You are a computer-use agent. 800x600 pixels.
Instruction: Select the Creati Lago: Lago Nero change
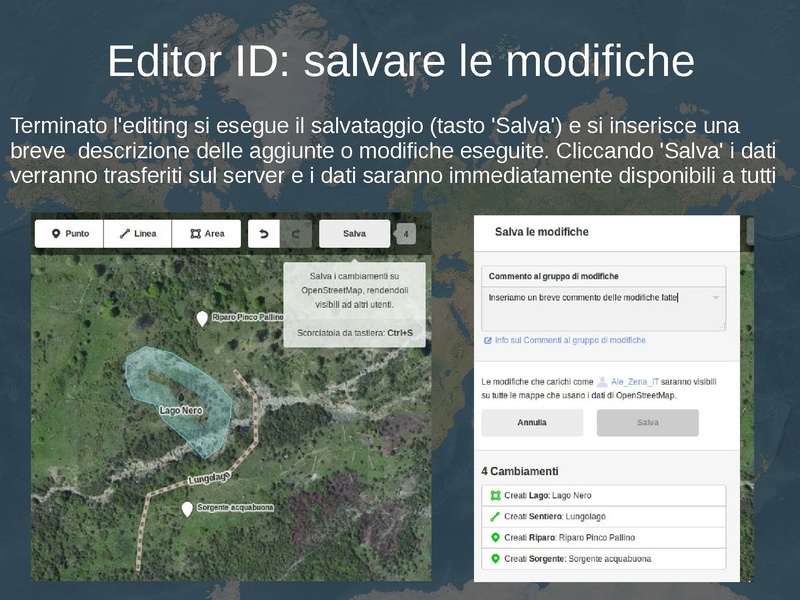tap(603, 496)
